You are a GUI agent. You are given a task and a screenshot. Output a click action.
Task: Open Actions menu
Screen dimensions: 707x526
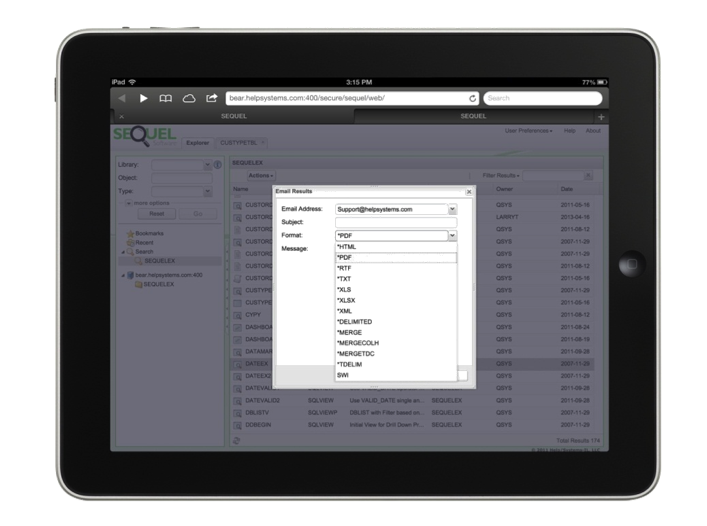click(261, 176)
